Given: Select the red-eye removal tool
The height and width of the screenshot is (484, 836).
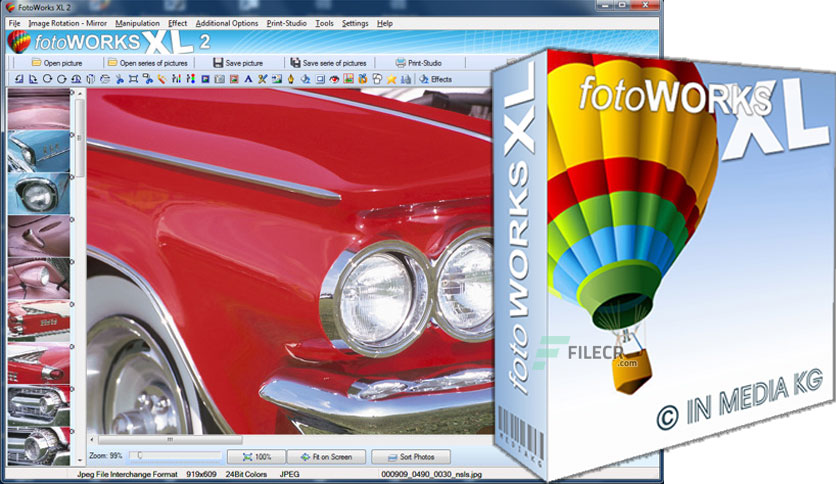Looking at the screenshot, I should (334, 79).
